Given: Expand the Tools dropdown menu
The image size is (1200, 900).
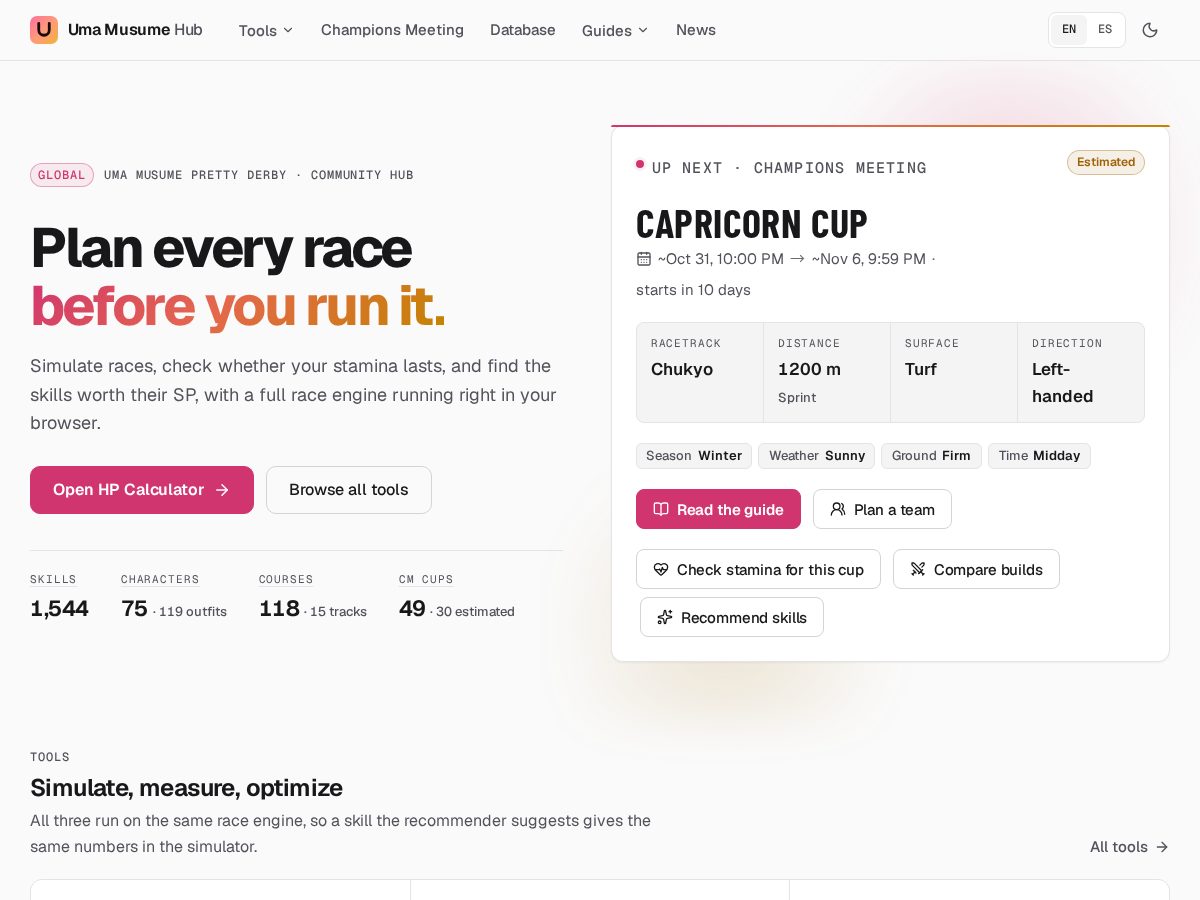Looking at the screenshot, I should (266, 30).
